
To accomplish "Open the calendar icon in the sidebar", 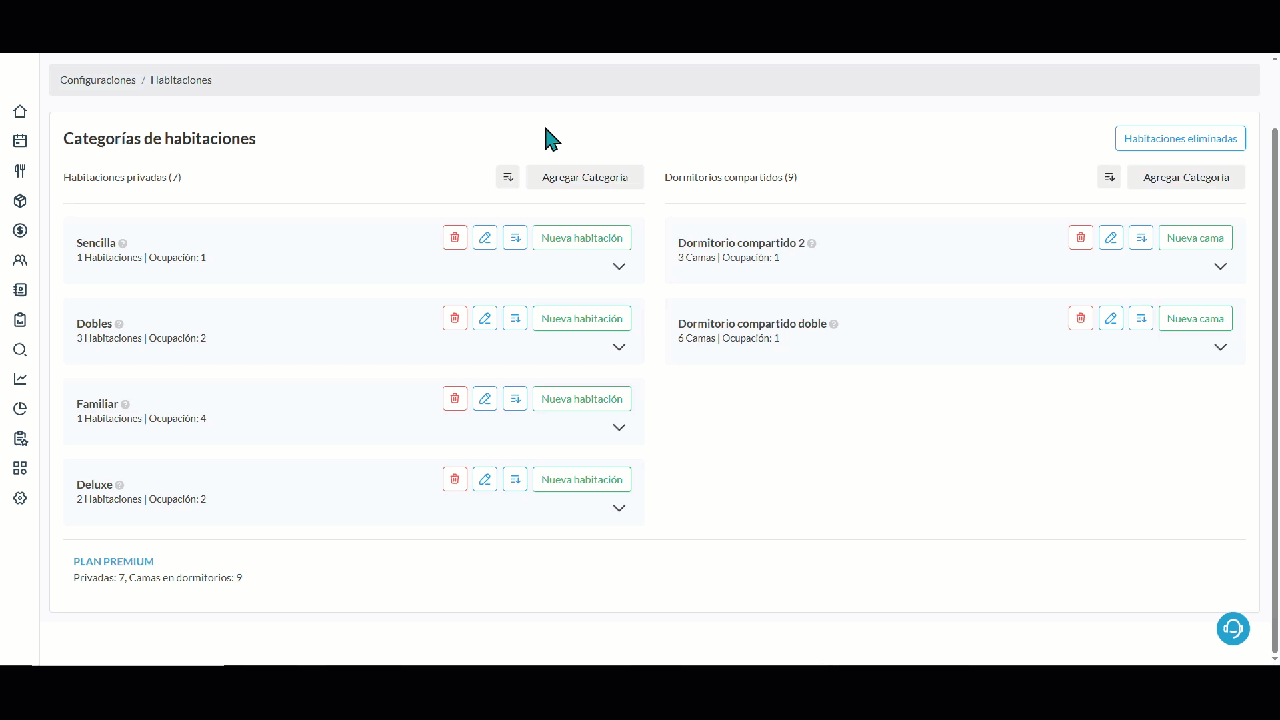I will click(x=20, y=141).
